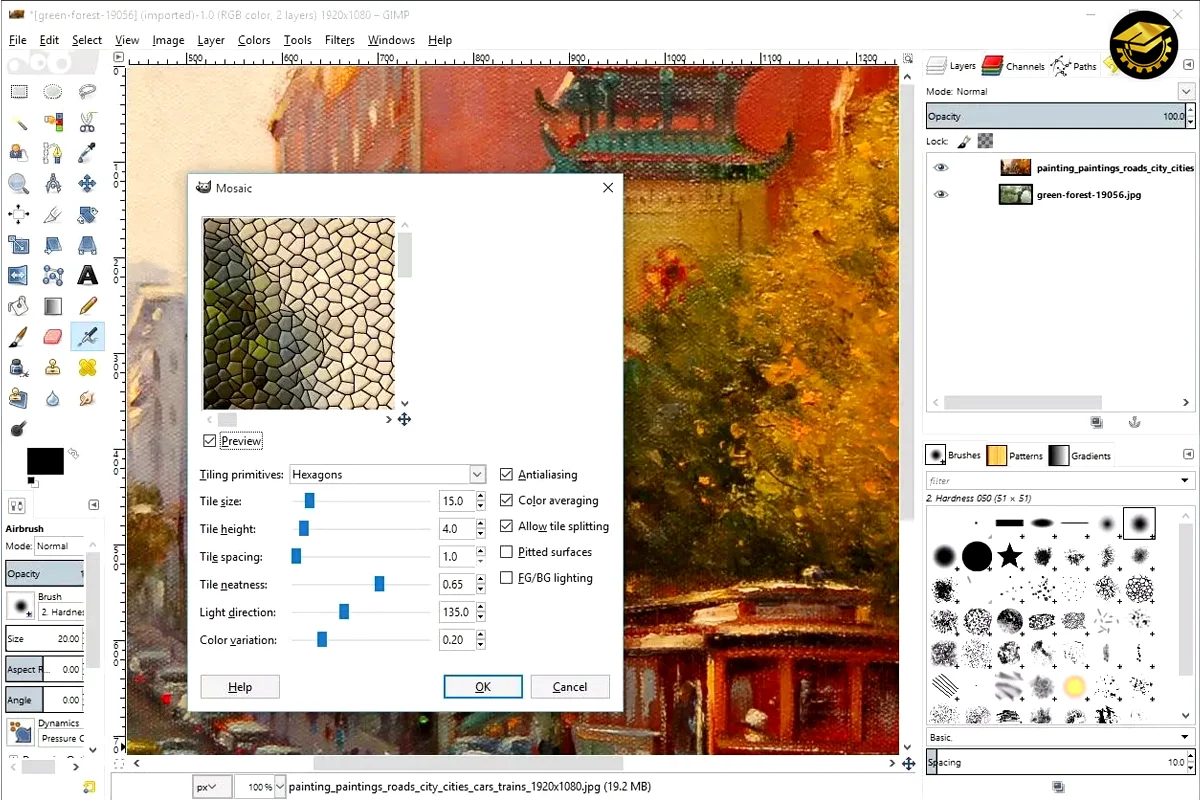Select the Ellipse Select tool
1200x800 pixels.
(53, 92)
